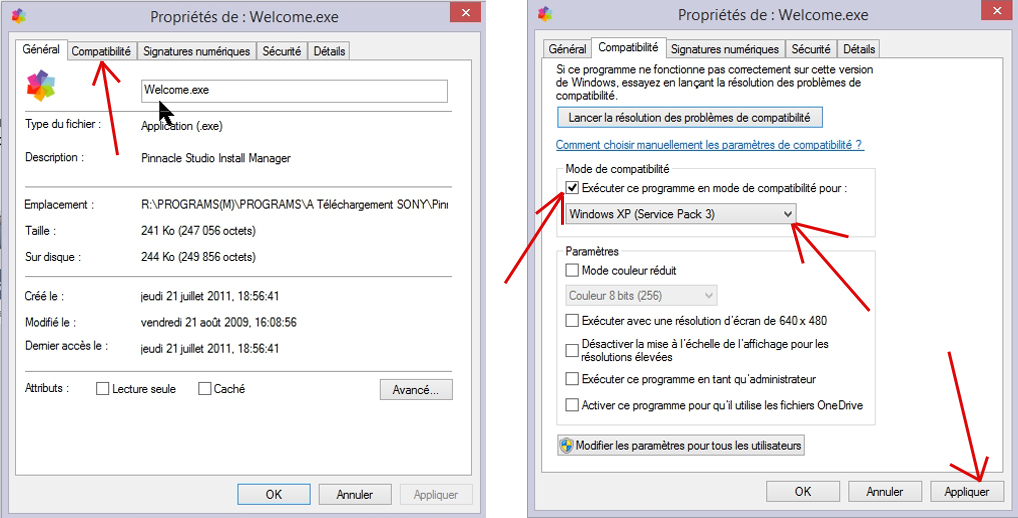This screenshot has height=518, width=1018.
Task: Click Annuler in the left properties window
Action: [354, 494]
